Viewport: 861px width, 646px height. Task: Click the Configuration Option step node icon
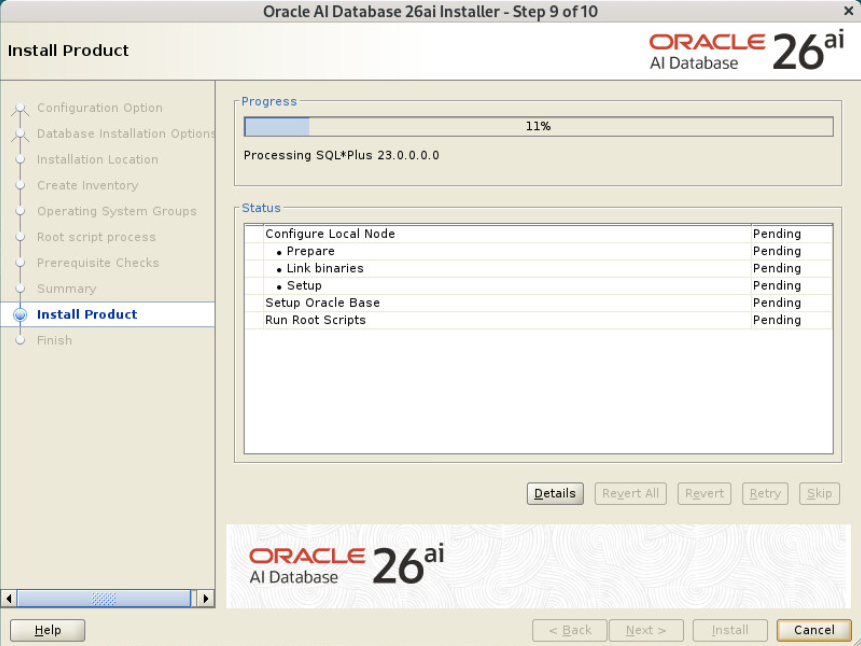20,108
